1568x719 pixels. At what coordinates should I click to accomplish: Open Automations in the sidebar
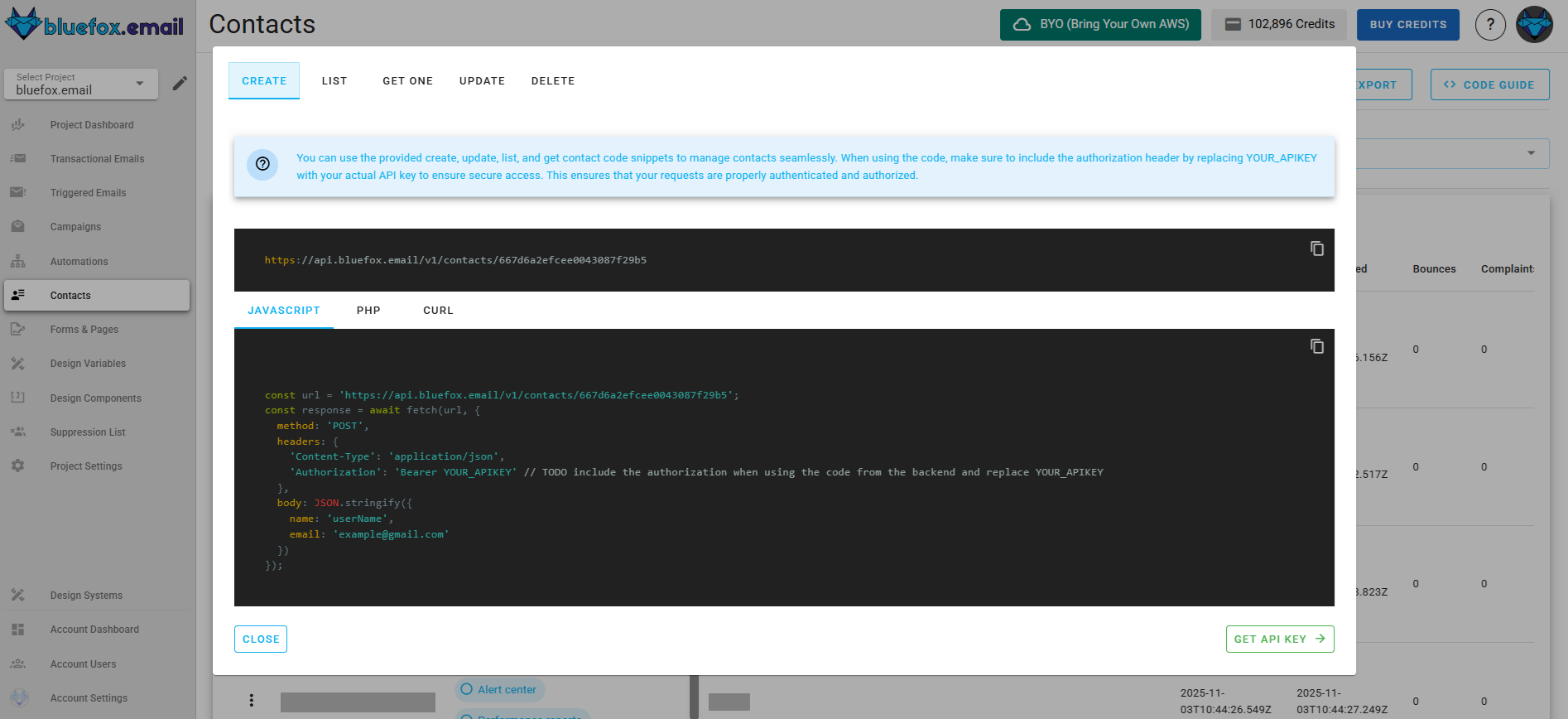97,261
